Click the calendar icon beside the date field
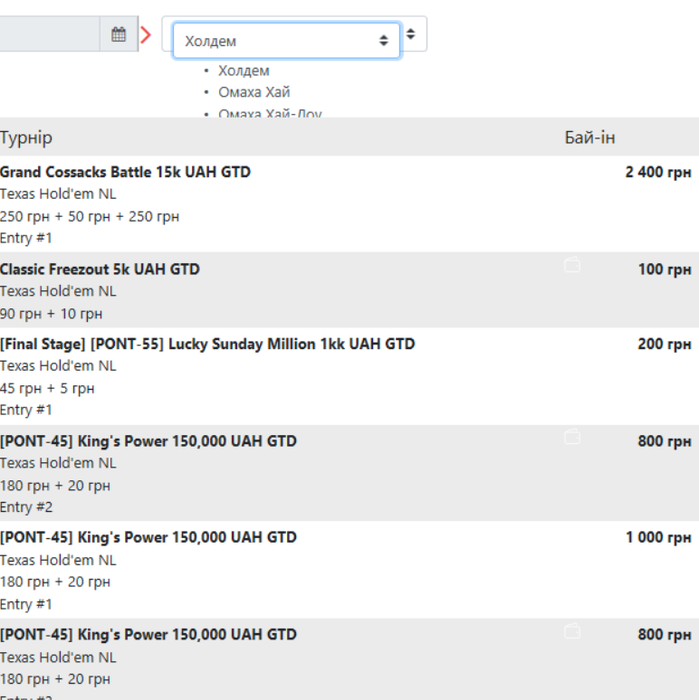Screen dimensions: 699x700 coord(118,35)
